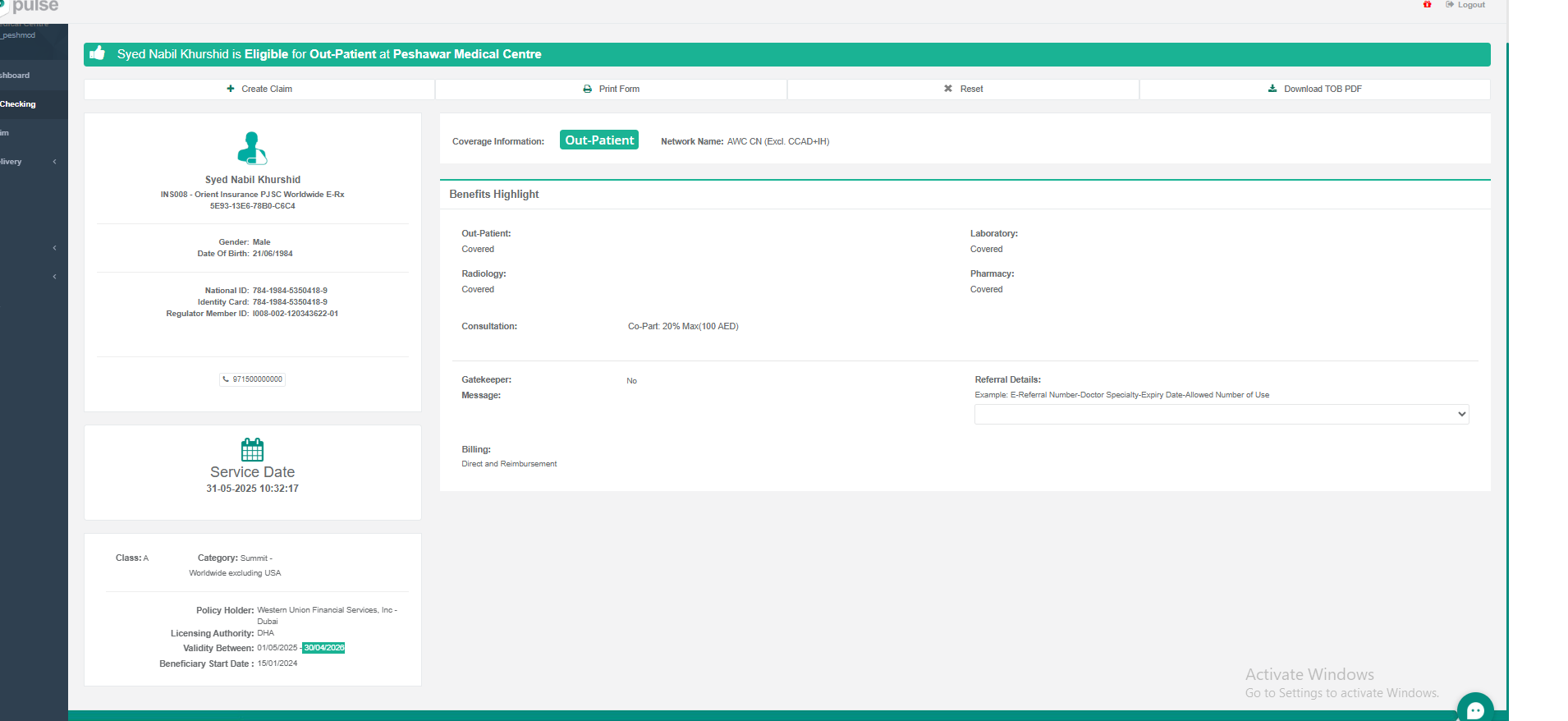
Task: Click the X icon beside Reset
Action: pos(948,89)
